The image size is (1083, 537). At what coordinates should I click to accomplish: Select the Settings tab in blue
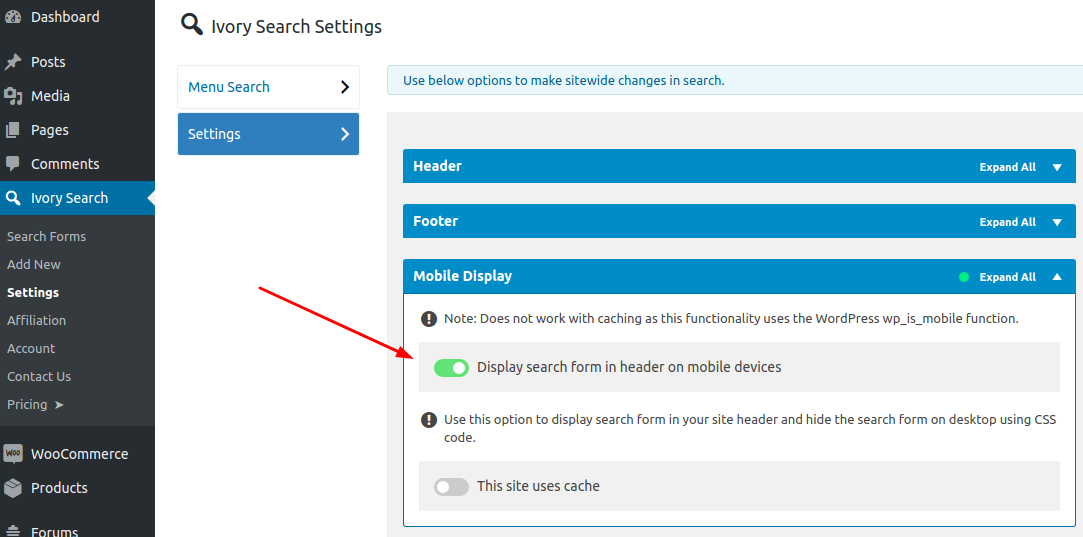269,134
